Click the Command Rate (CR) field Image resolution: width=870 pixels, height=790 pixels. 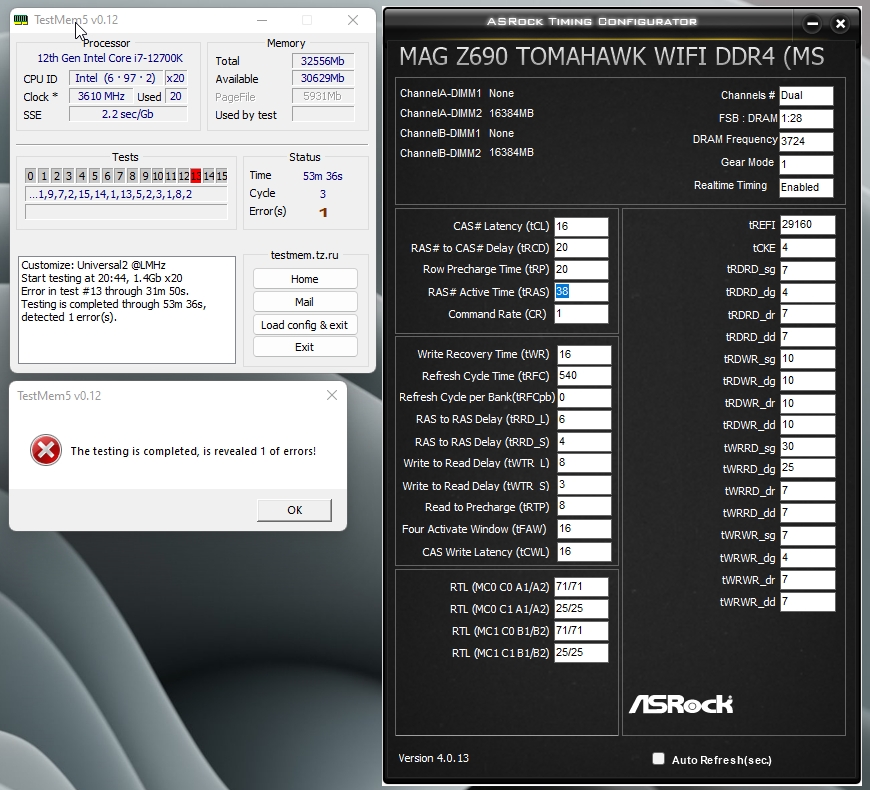point(581,314)
